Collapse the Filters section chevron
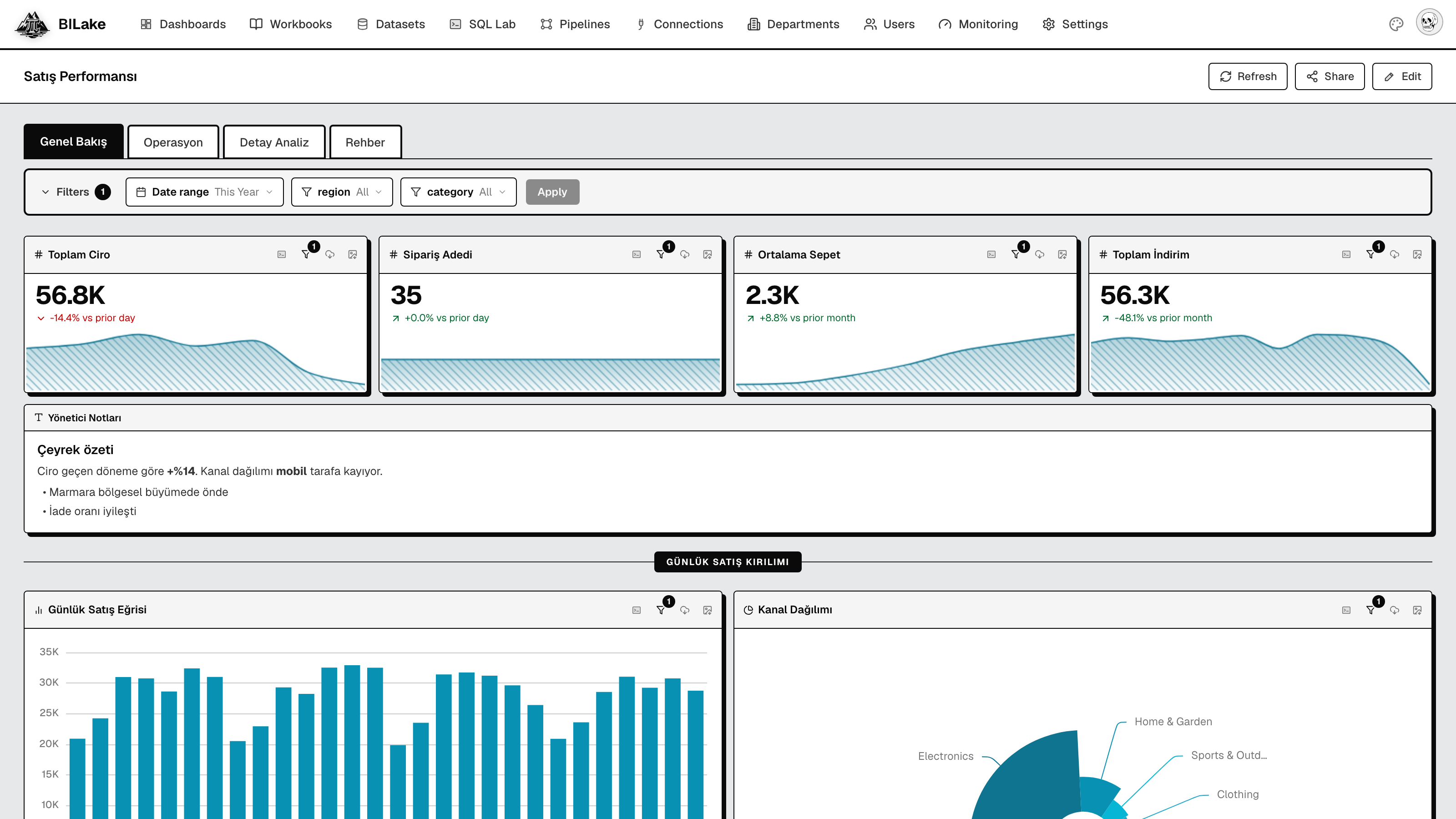 tap(45, 192)
